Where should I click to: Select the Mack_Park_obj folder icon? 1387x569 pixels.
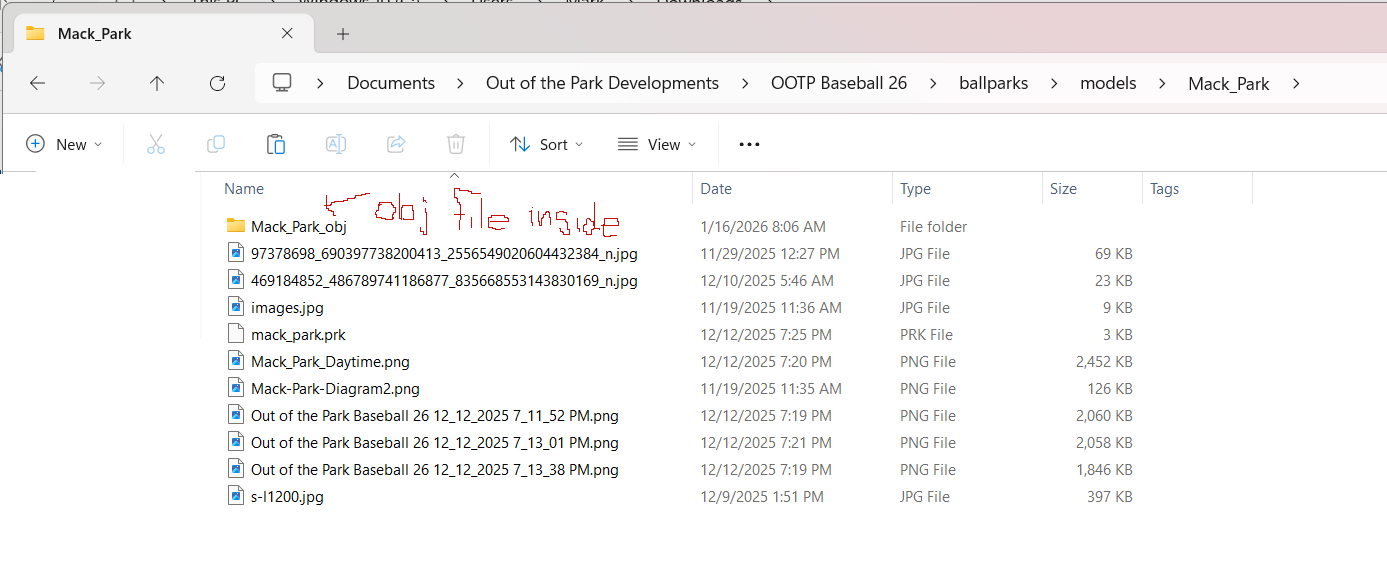coord(236,226)
